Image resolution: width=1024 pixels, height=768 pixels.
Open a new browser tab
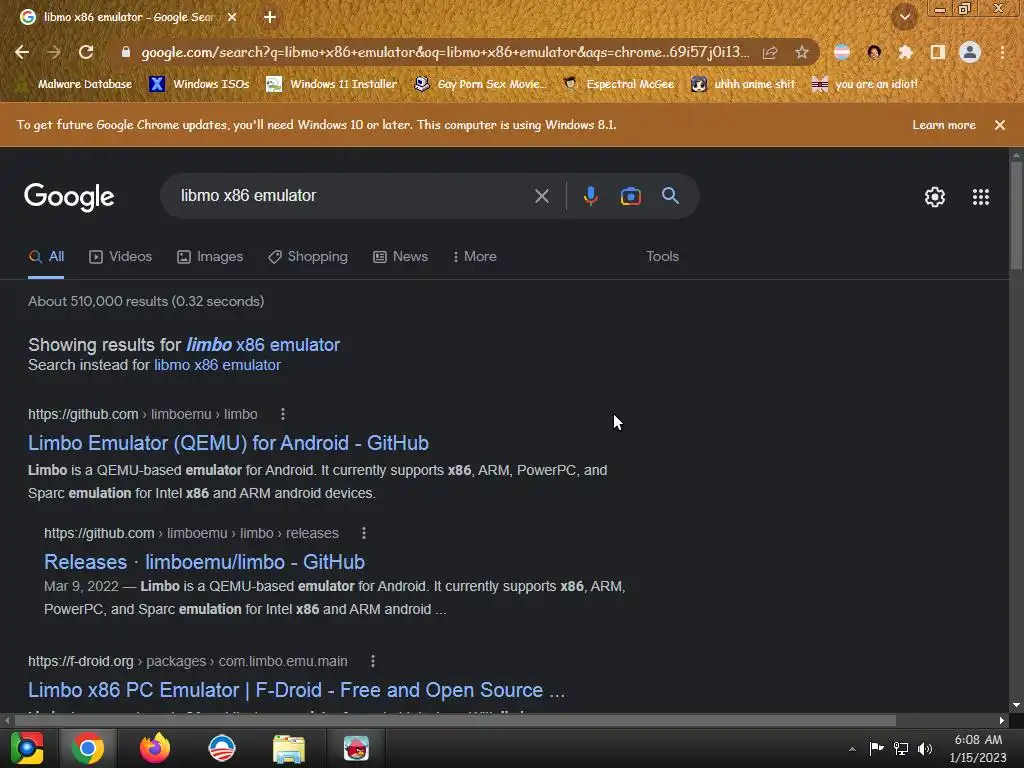(270, 17)
